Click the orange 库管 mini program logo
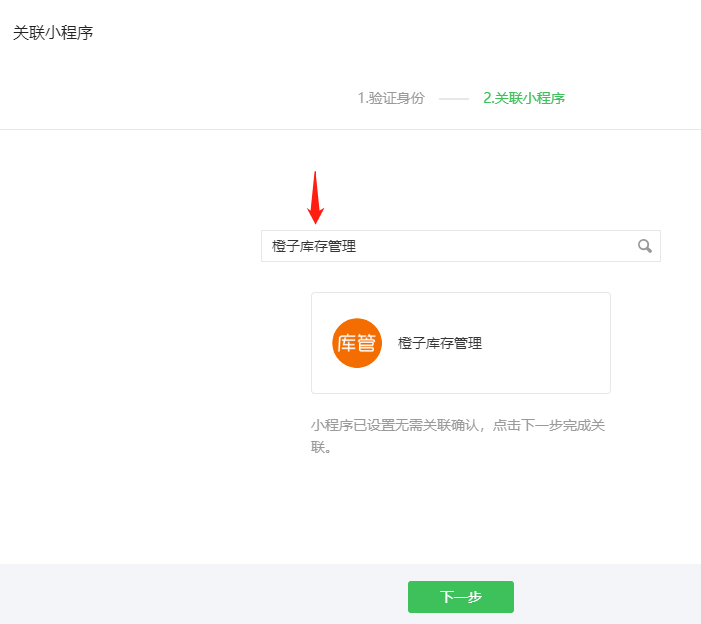701x624 pixels. pyautogui.click(x=357, y=343)
